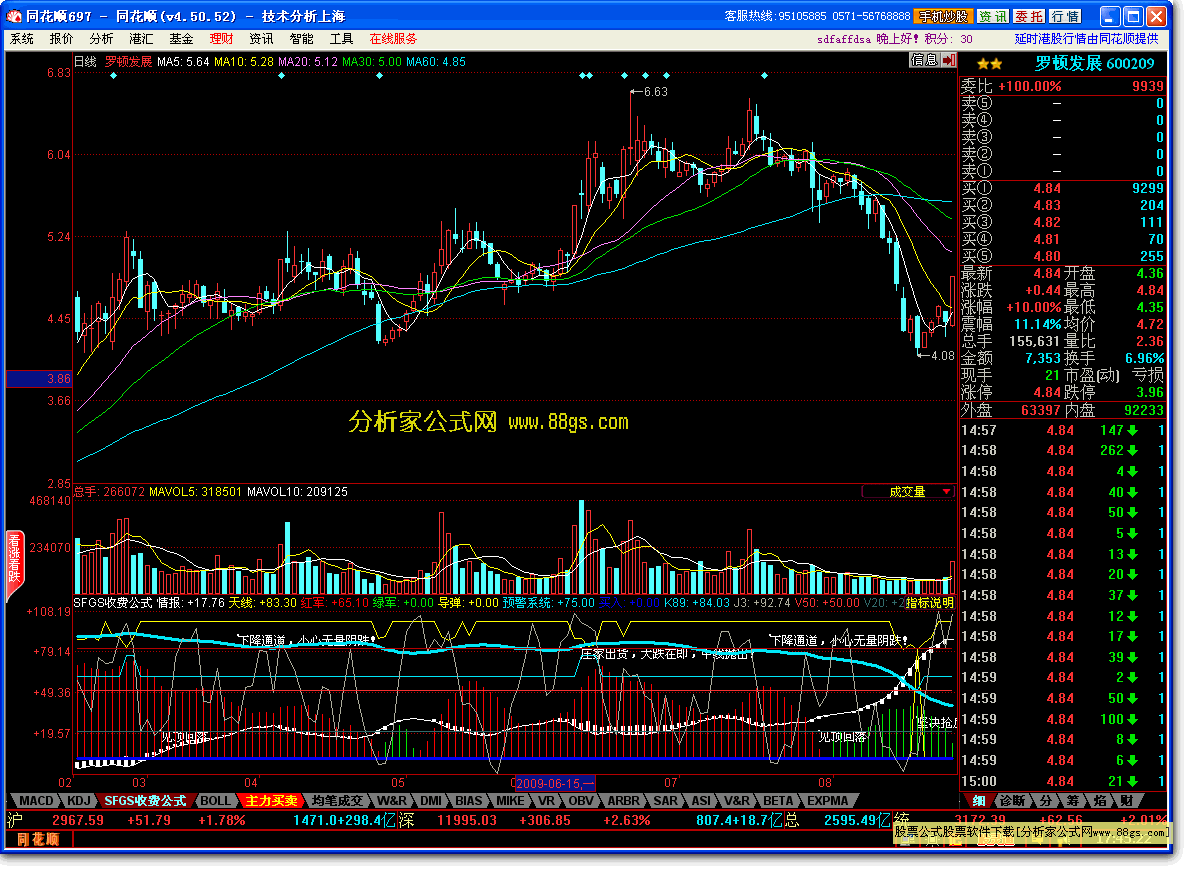Open the 港汇 menu
Viewport: 1188px width, 869px height.
pos(142,39)
